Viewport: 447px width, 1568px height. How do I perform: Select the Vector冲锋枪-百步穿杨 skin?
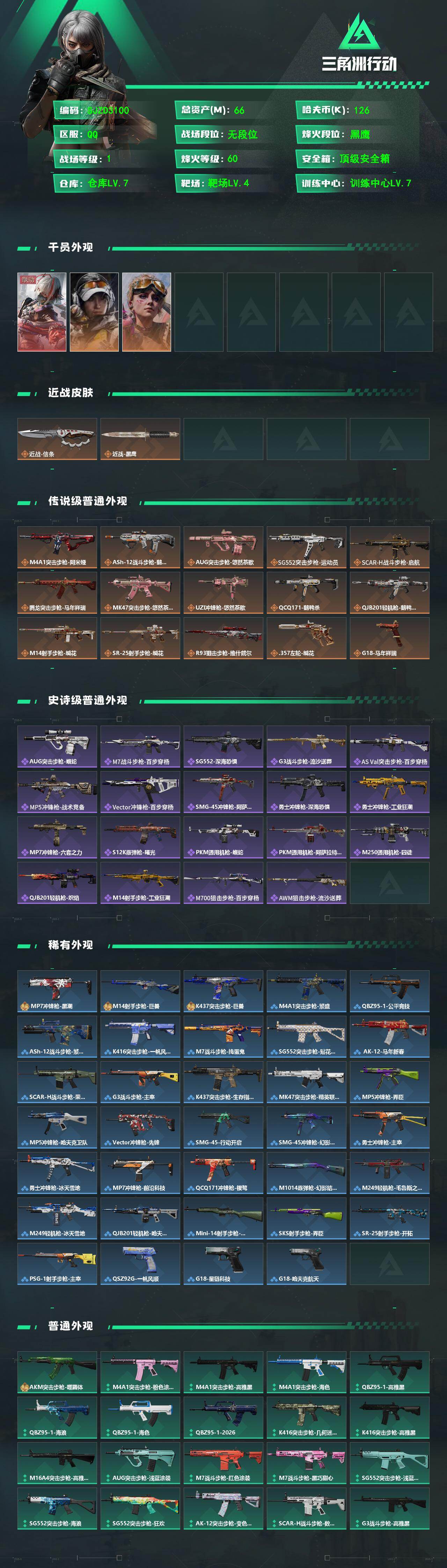[140, 792]
